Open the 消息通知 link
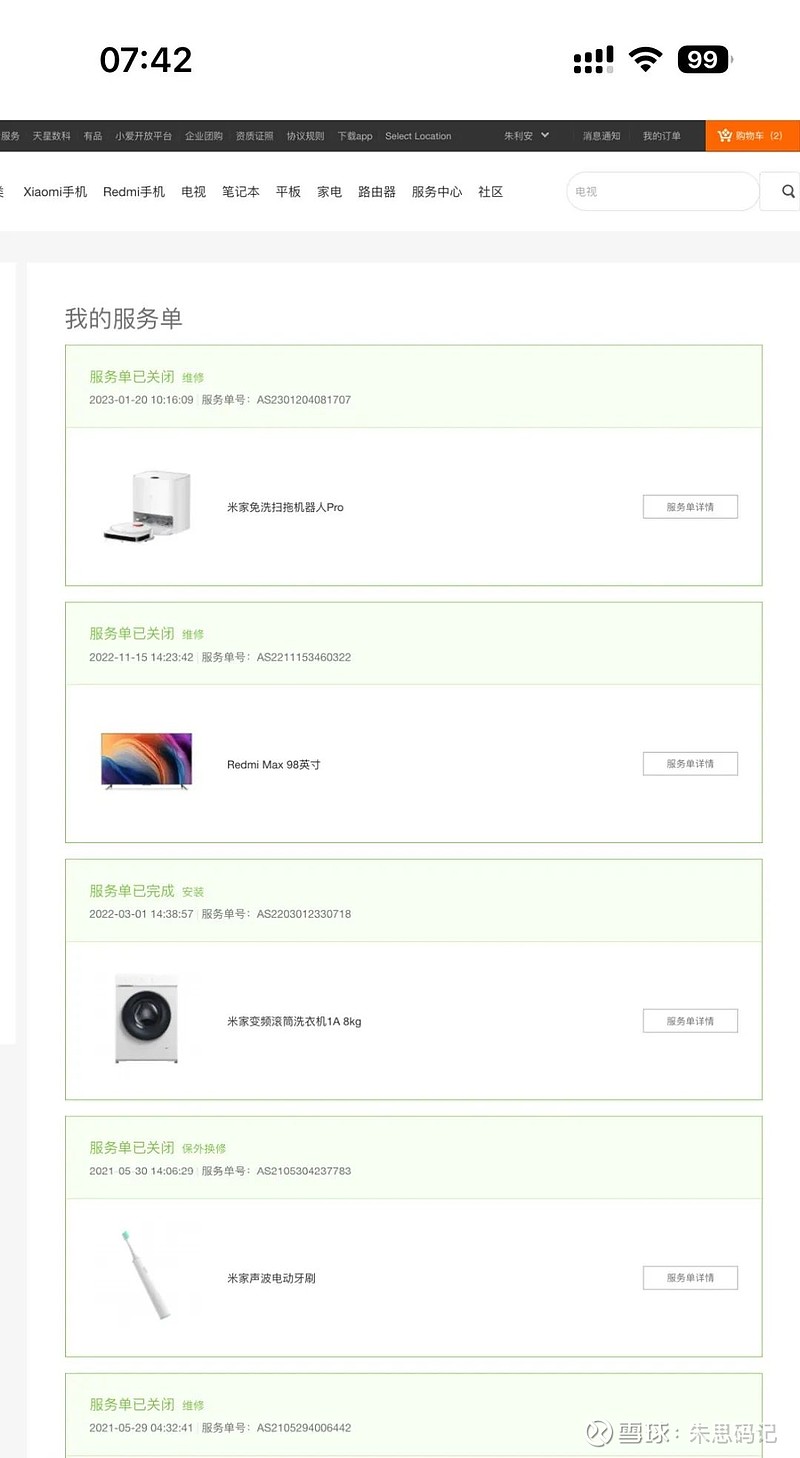Viewport: 800px width, 1458px height. point(601,136)
